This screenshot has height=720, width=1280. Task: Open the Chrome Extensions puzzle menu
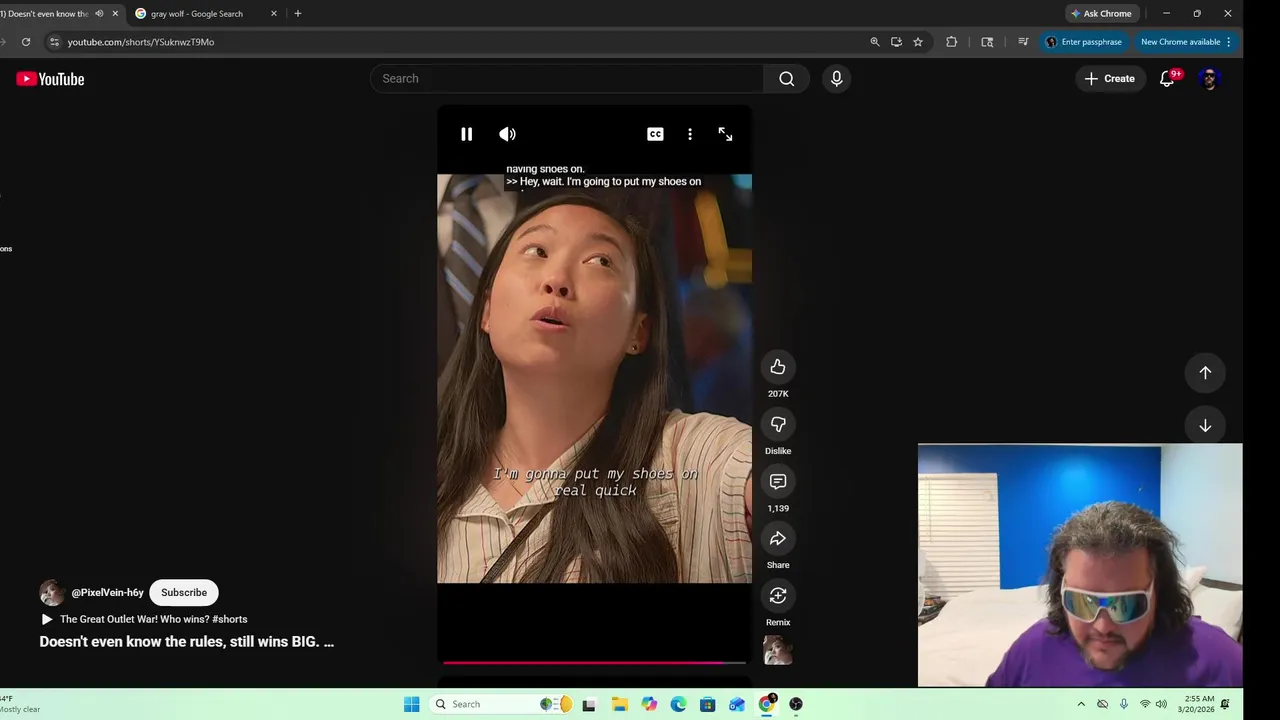pyautogui.click(x=951, y=42)
